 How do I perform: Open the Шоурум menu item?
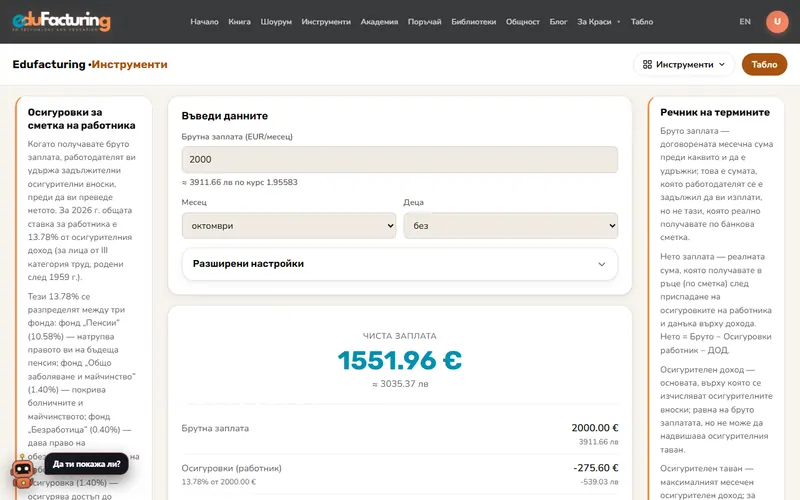coord(276,21)
